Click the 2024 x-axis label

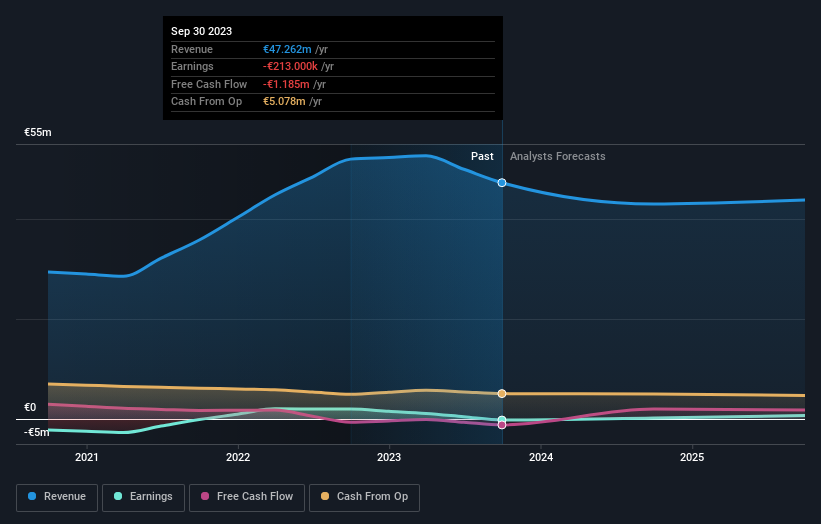(541, 457)
